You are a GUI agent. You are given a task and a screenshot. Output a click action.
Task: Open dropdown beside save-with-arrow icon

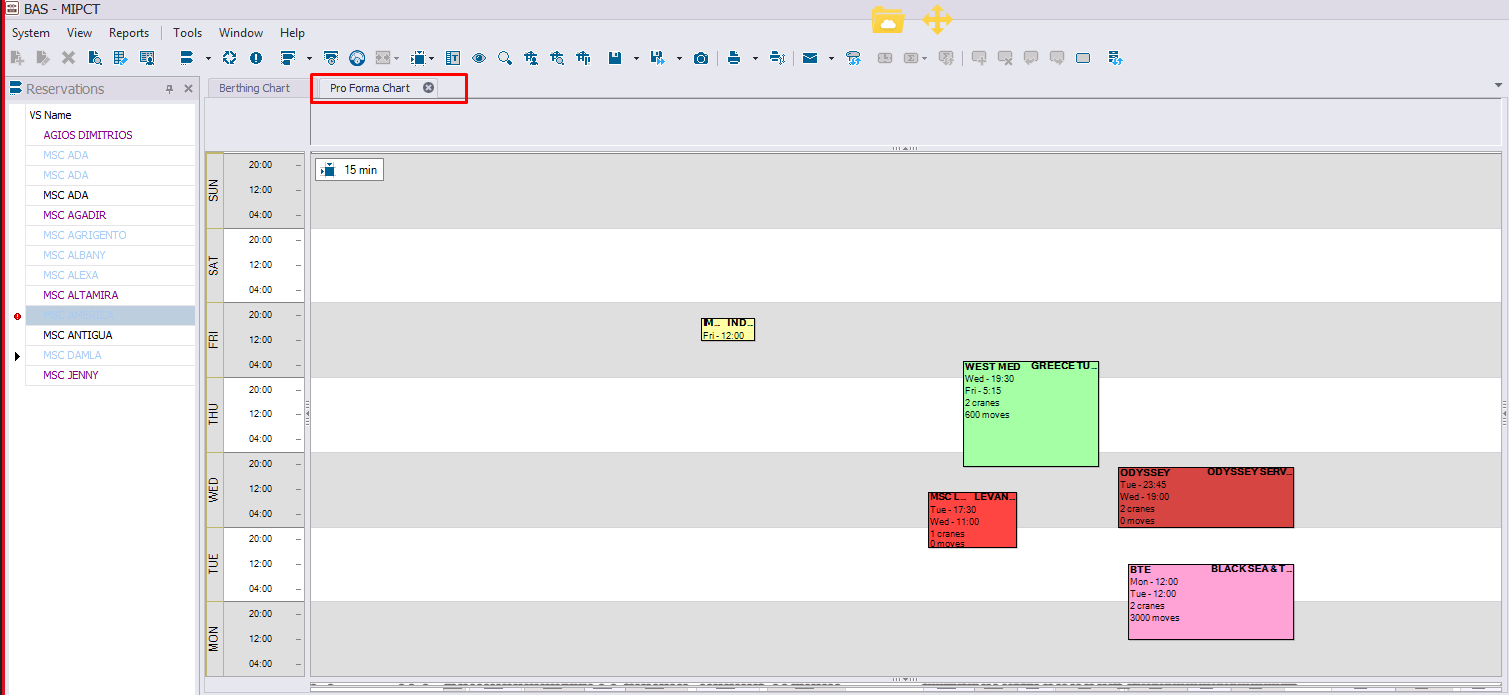680,58
